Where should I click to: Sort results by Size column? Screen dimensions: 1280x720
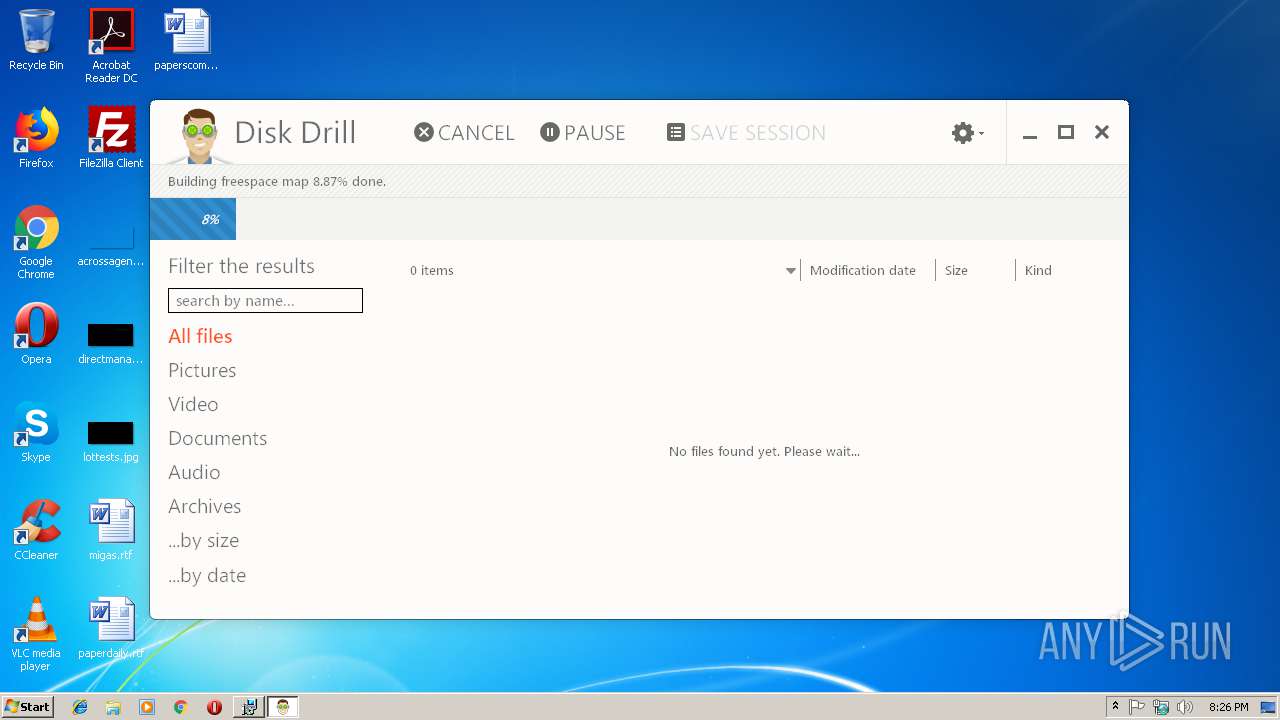[x=956, y=270]
